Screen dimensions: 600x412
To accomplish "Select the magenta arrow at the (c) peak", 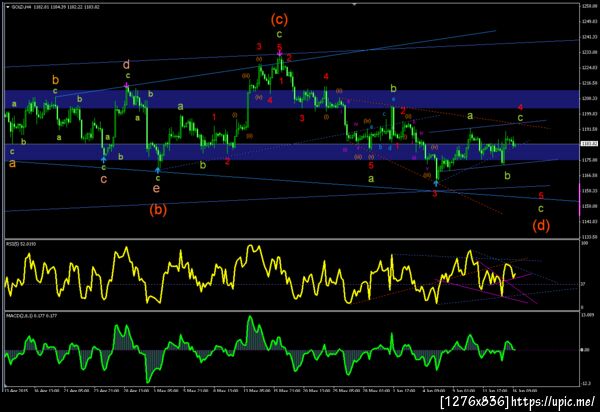I will click(280, 54).
